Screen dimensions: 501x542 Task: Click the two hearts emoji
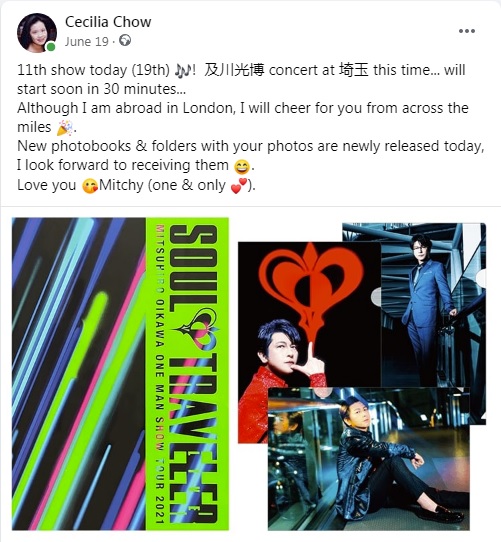coord(239,186)
